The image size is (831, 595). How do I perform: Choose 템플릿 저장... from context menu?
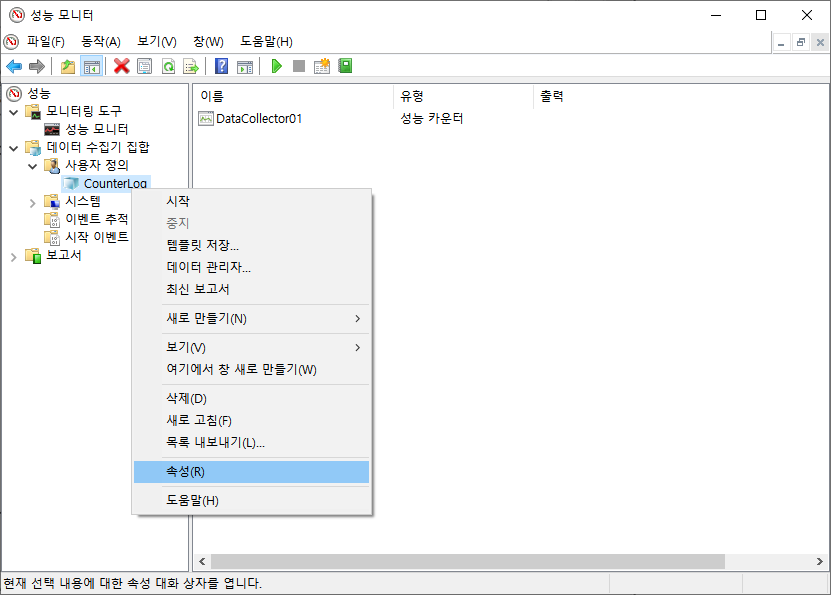coord(251,245)
